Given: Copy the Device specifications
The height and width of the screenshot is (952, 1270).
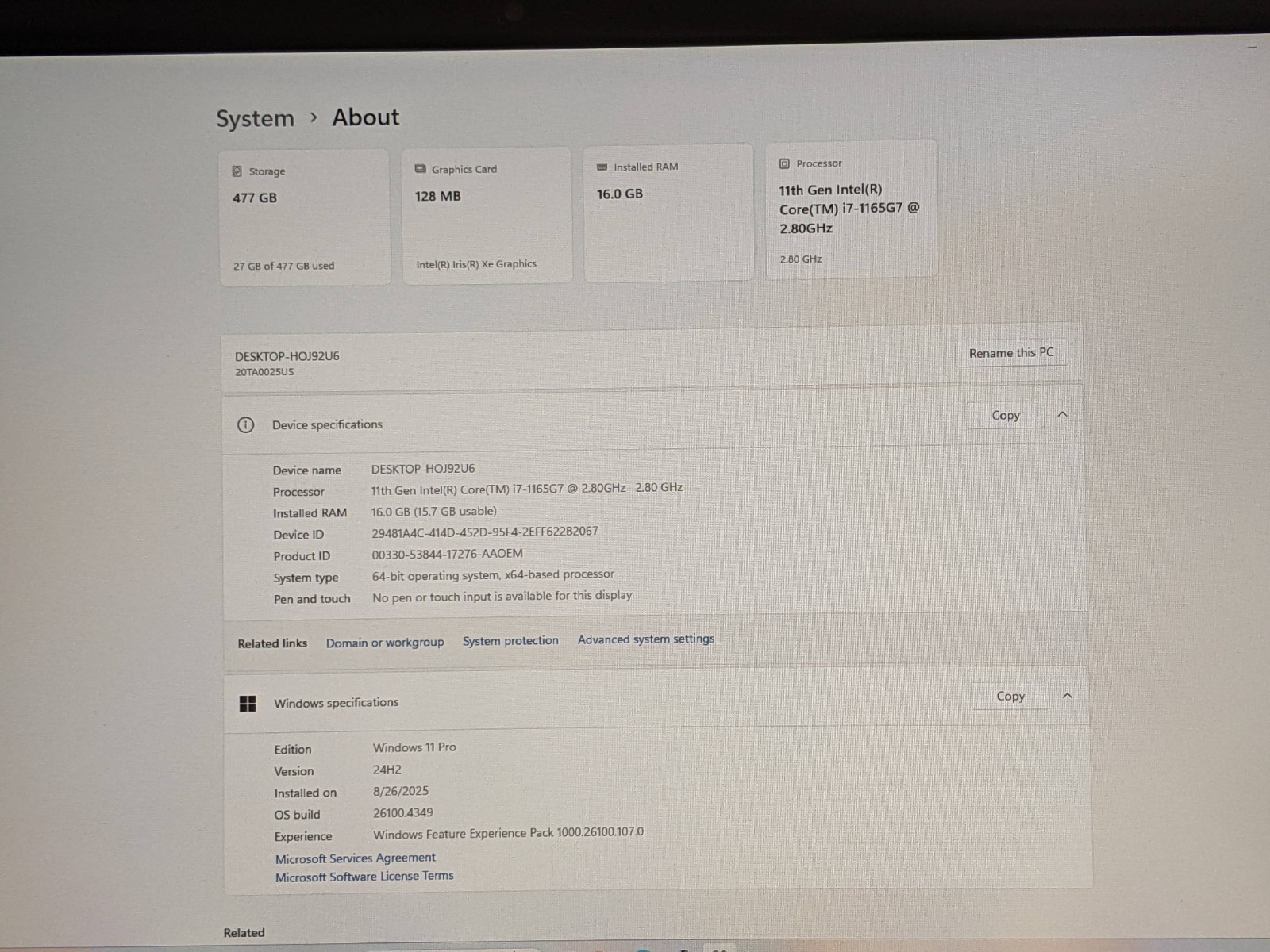Looking at the screenshot, I should [x=1006, y=415].
